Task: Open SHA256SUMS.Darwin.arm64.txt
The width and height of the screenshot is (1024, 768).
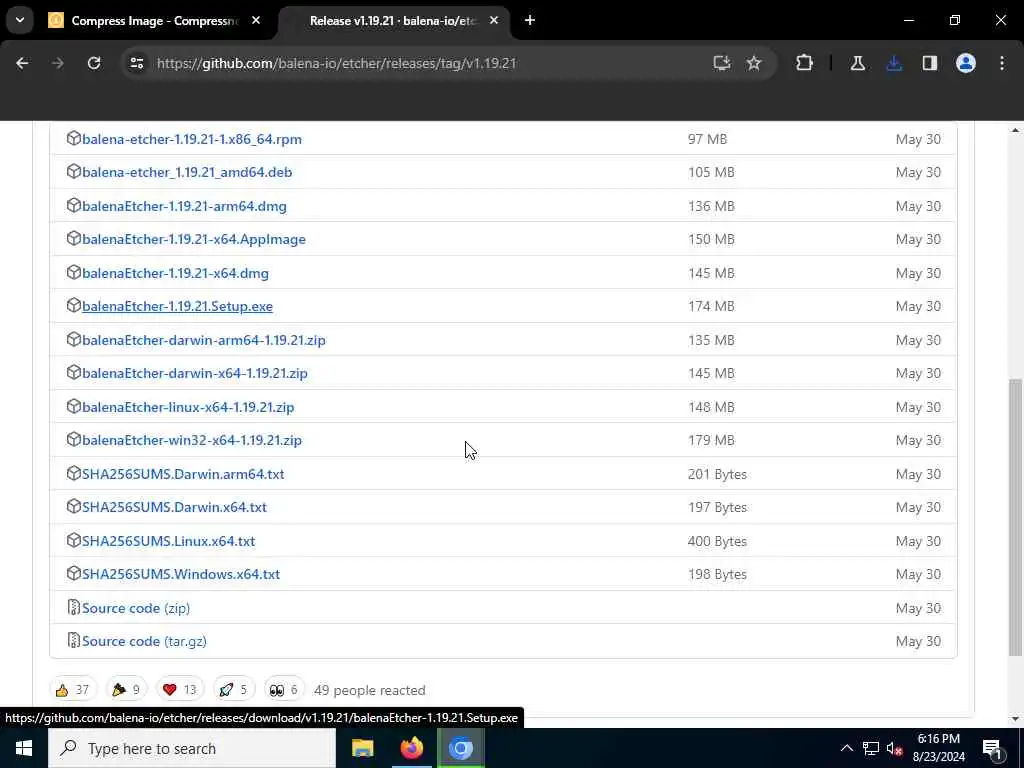Action: click(x=183, y=474)
